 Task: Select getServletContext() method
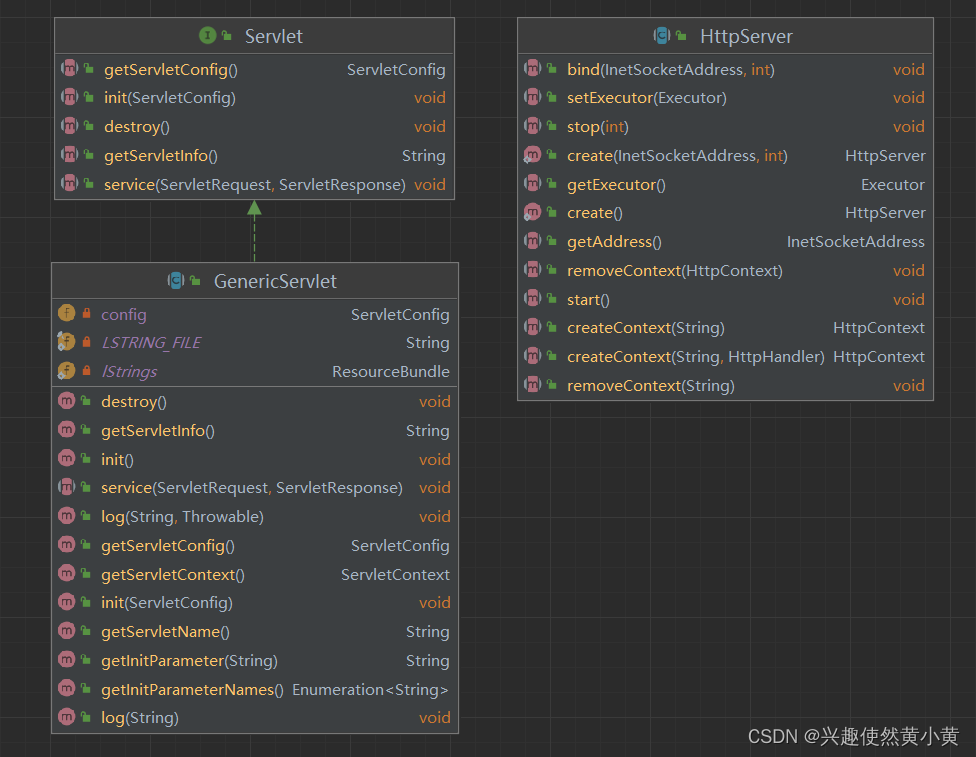click(172, 575)
